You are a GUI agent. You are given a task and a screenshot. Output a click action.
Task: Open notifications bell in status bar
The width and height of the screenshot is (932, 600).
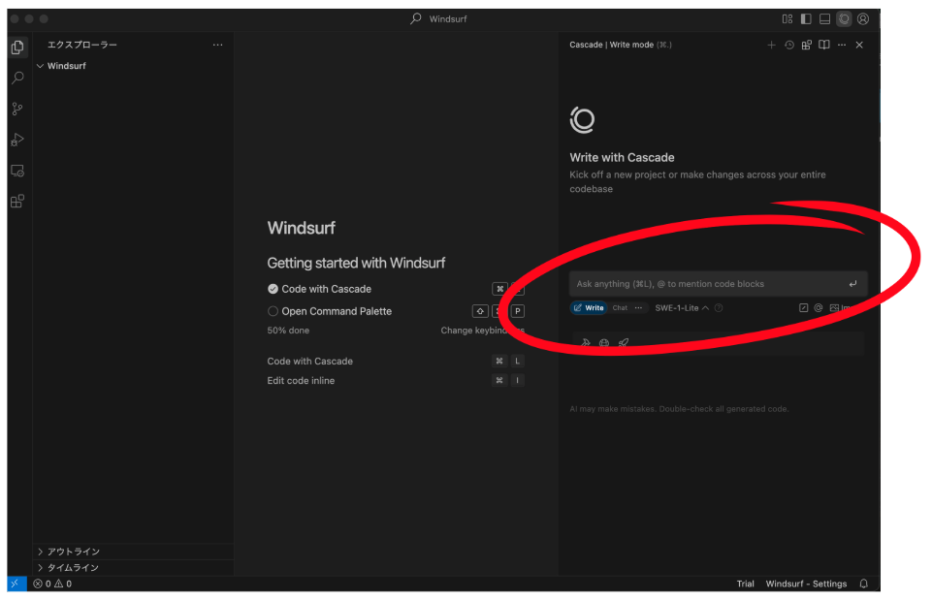pyautogui.click(x=864, y=584)
